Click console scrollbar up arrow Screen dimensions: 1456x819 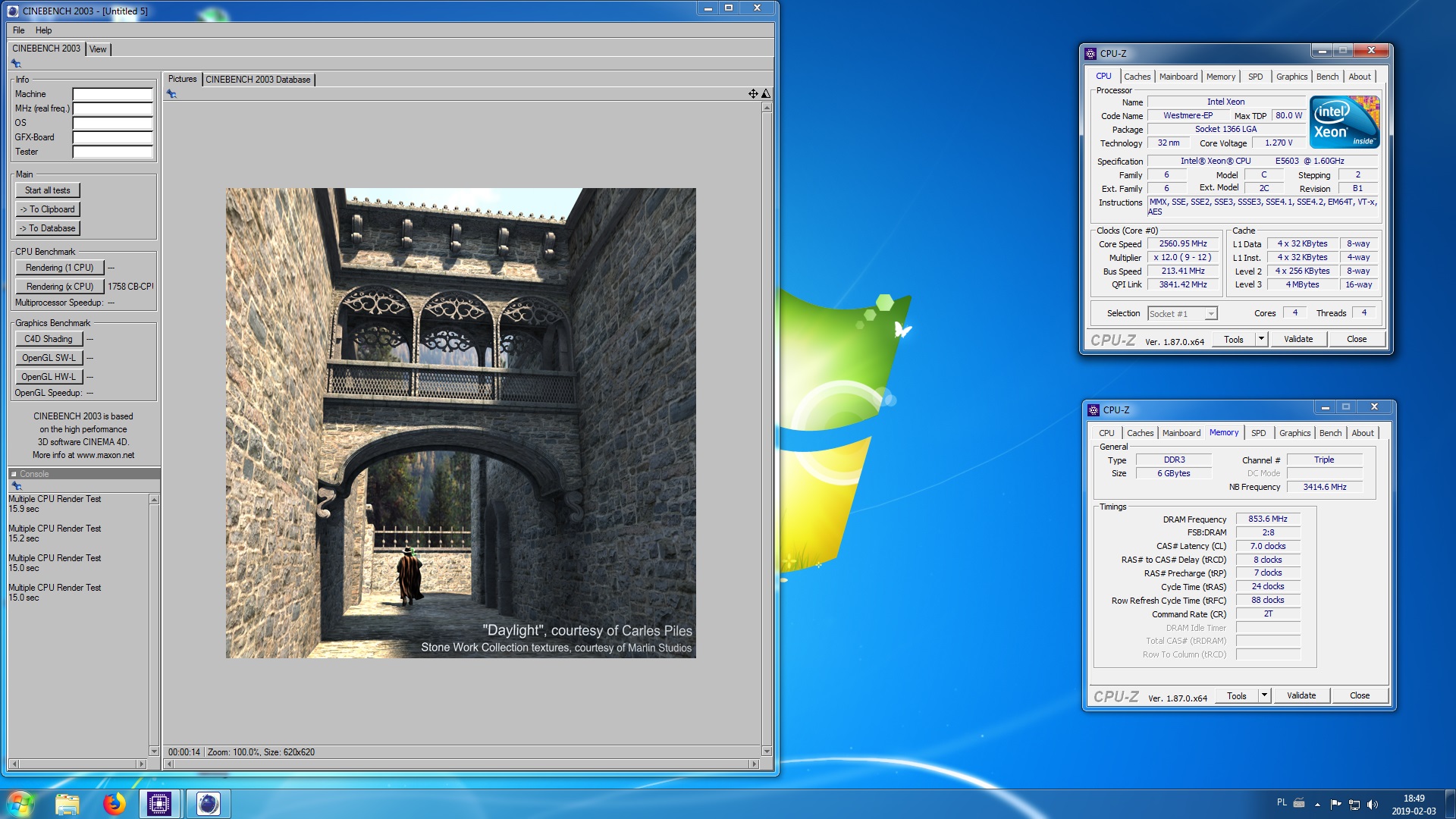[x=154, y=500]
